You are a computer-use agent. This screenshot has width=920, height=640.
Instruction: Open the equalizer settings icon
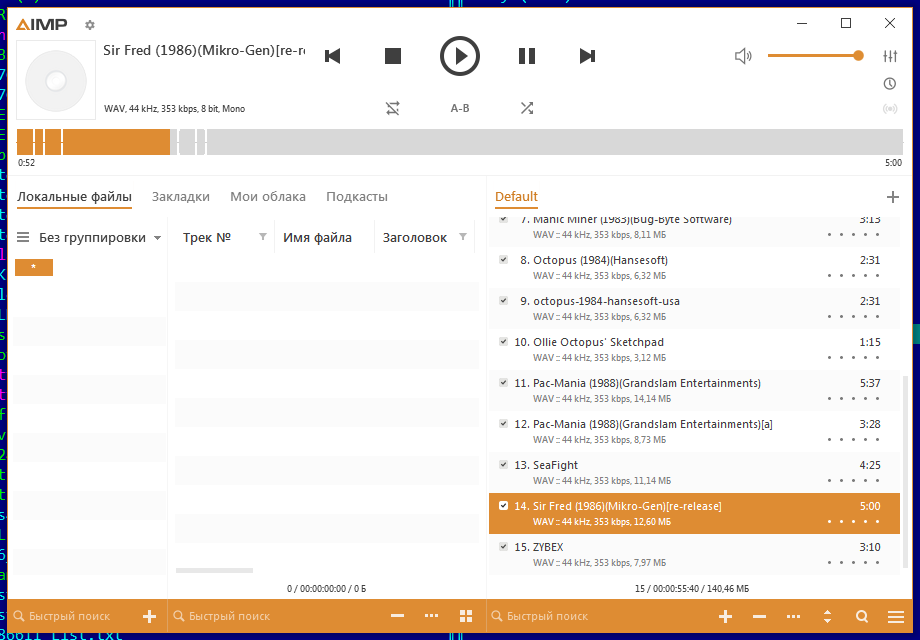click(x=890, y=56)
